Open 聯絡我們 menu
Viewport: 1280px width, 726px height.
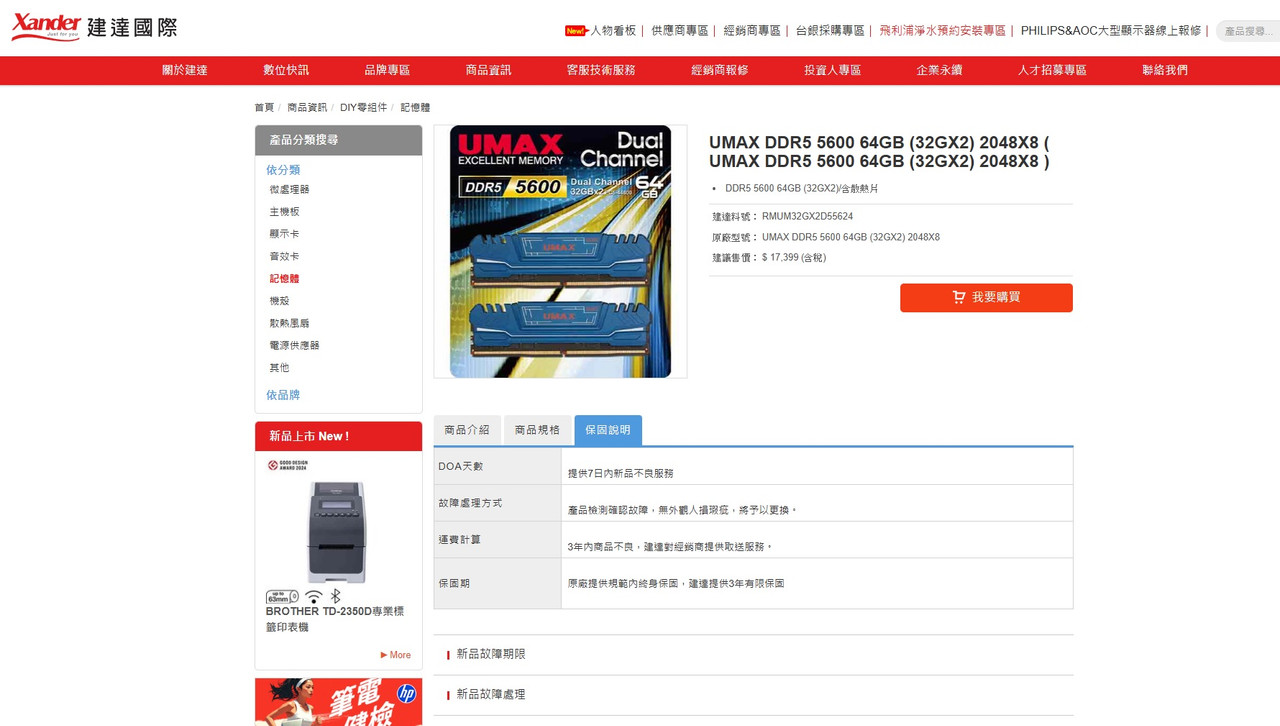point(1165,70)
